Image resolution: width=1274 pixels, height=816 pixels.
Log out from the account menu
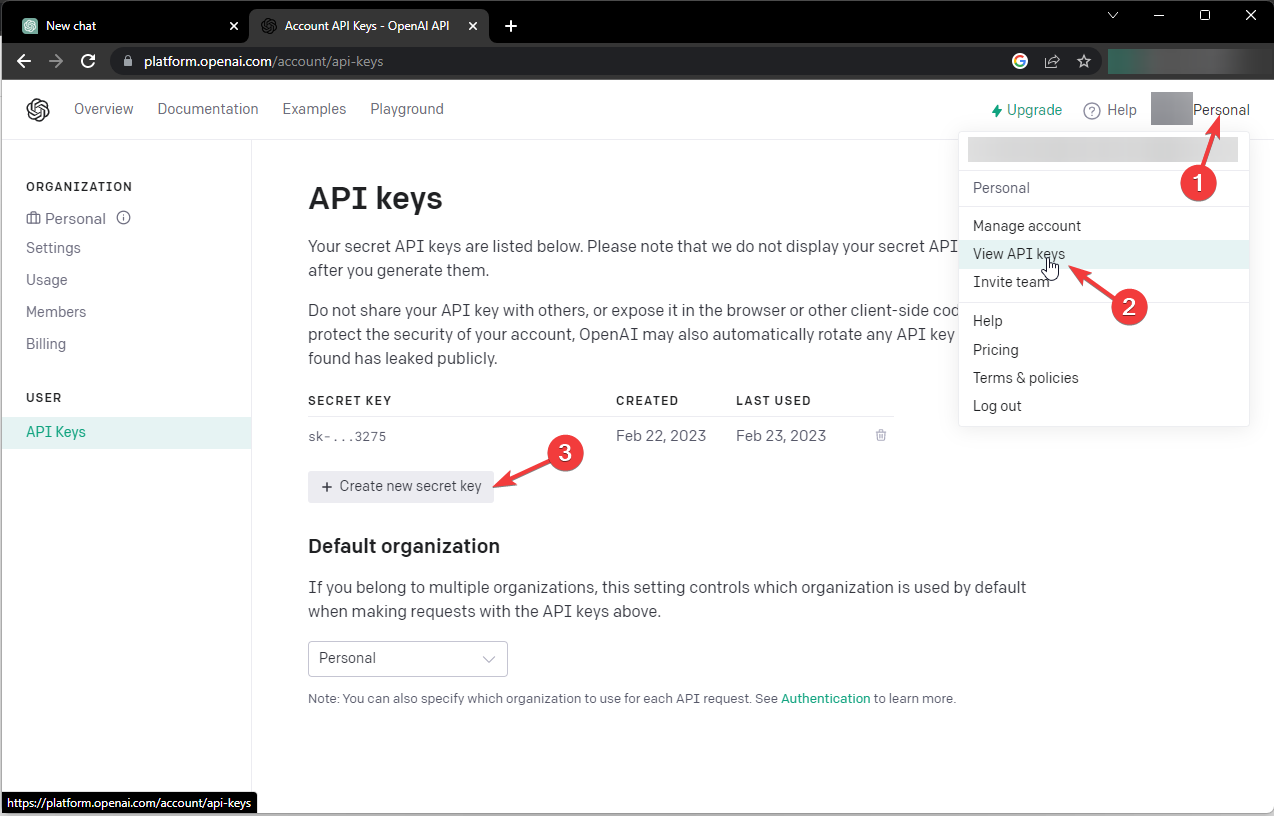[x=1104, y=406]
